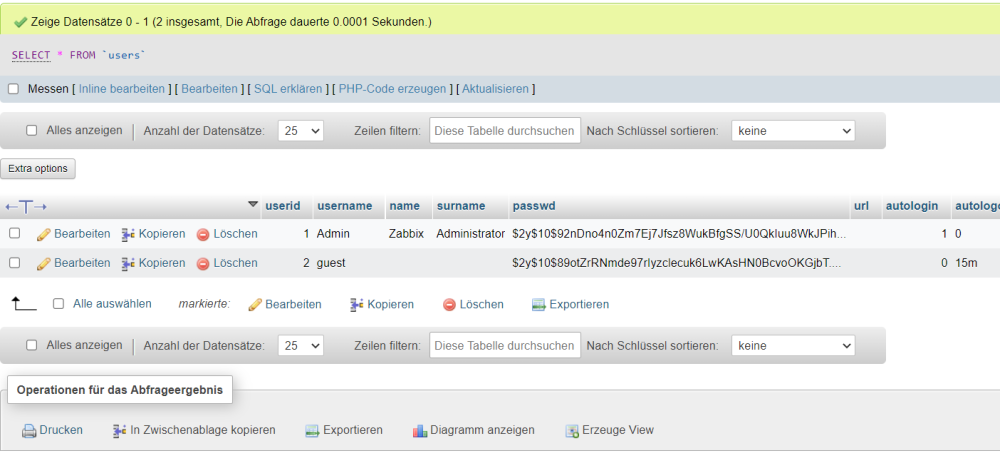Viewport: 1000px width, 461px height.
Task: Click the printer icon for Drucken
Action: pyautogui.click(x=29, y=431)
